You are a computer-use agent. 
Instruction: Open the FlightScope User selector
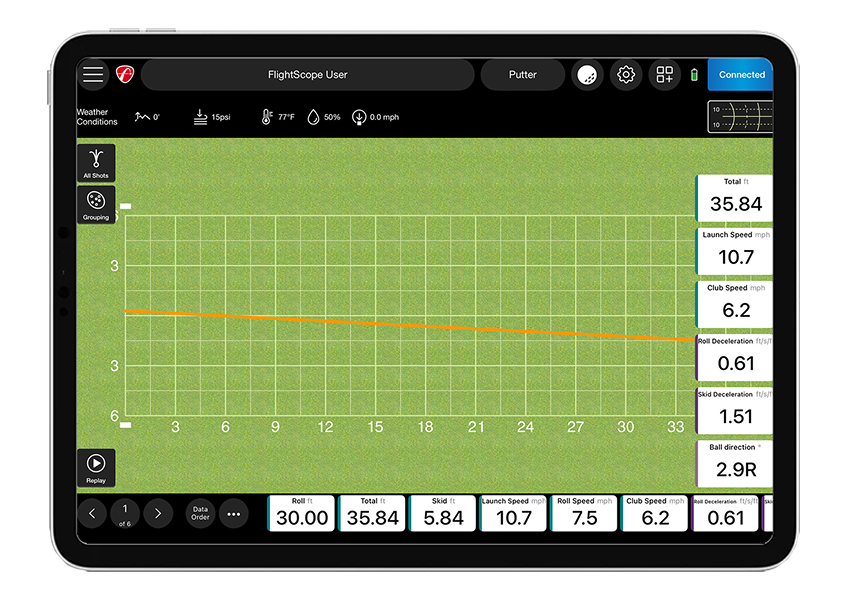307,75
